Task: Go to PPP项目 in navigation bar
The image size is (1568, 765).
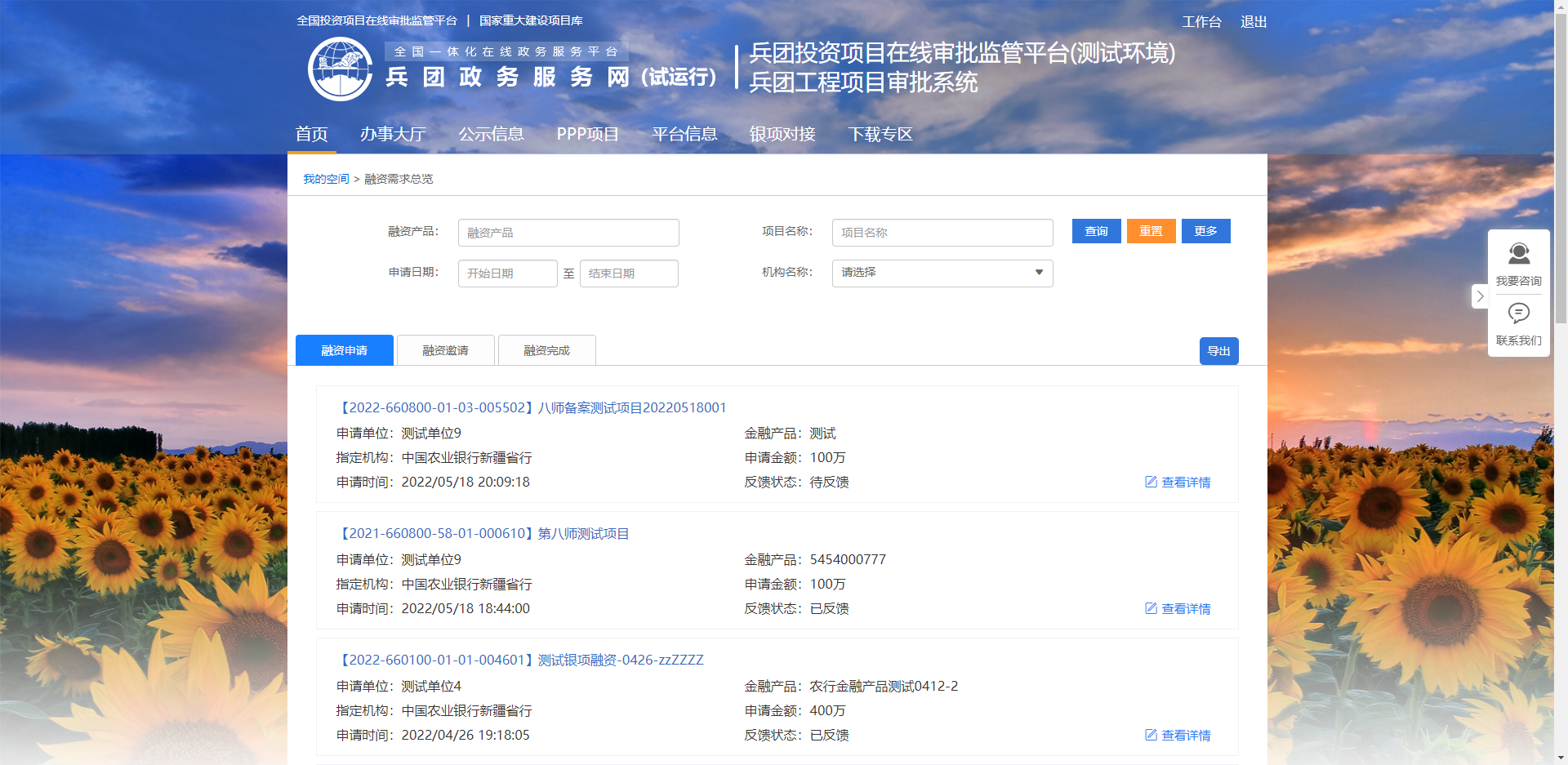Action: (x=587, y=134)
